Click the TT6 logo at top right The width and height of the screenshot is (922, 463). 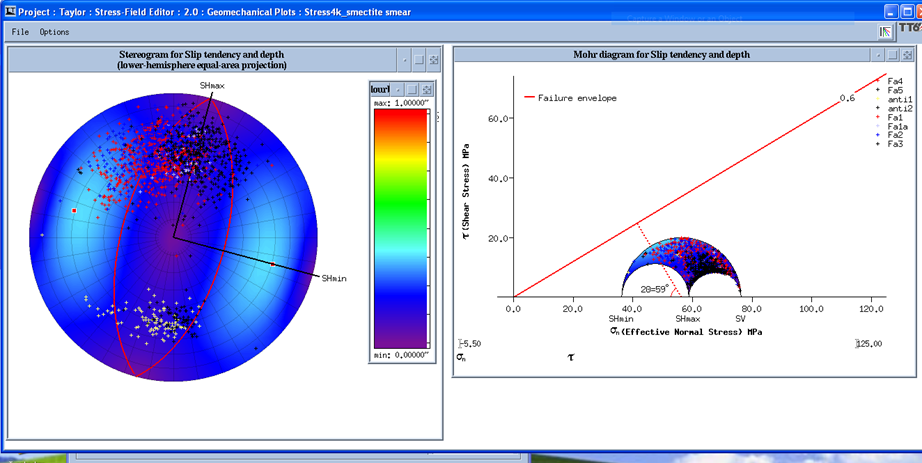pyautogui.click(x=909, y=28)
